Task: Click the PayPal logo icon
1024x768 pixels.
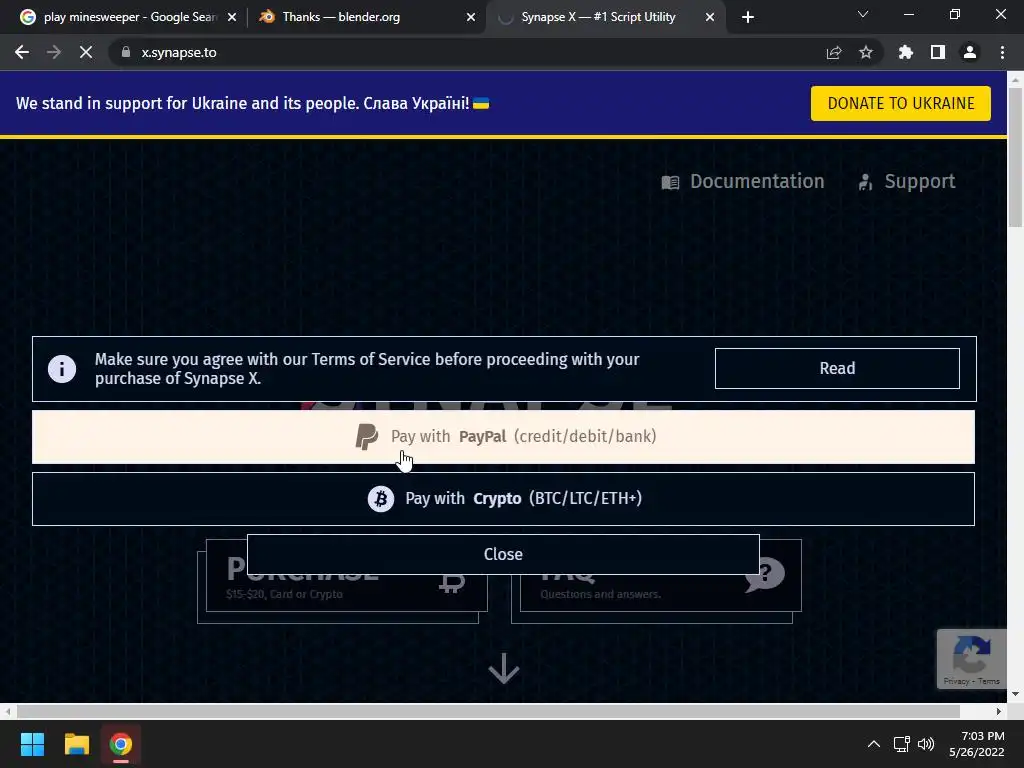Action: pyautogui.click(x=366, y=436)
